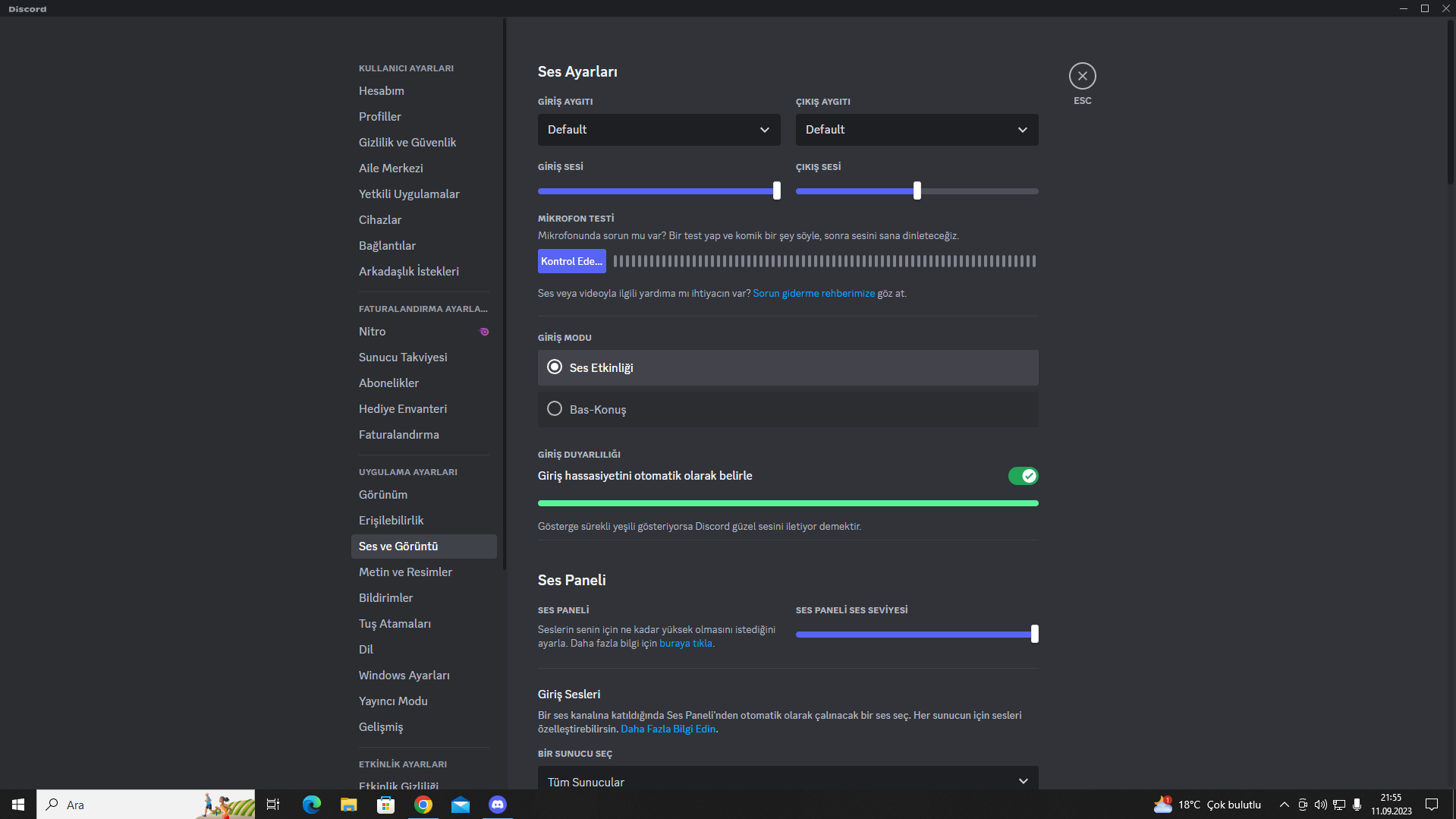Screen dimensions: 1456x819
Task: Open Hesabım settings
Action: point(423,91)
